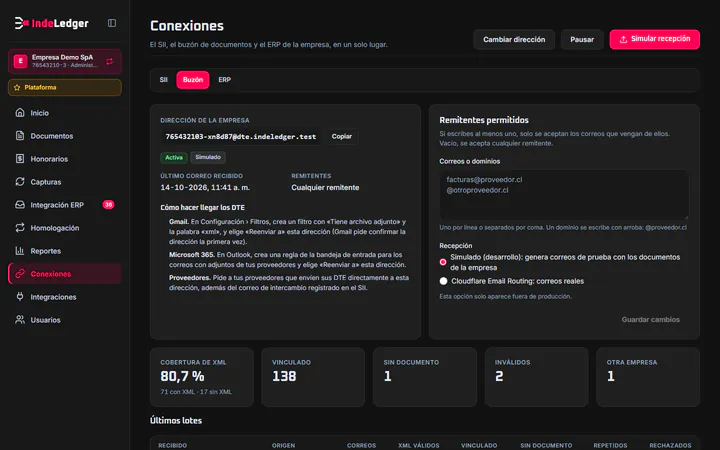Open the Plataforma button

coord(65,87)
